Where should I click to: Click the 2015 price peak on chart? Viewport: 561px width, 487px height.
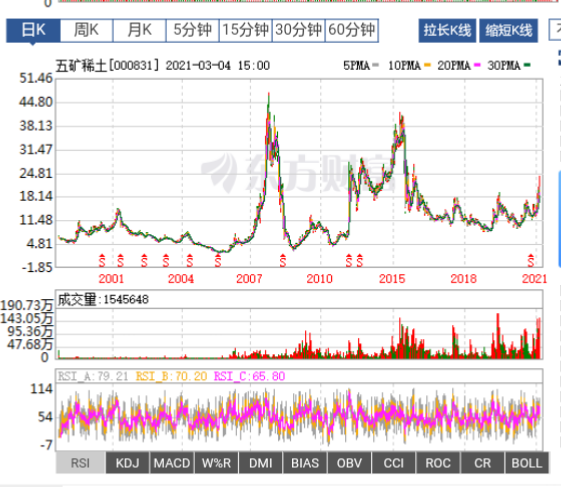click(x=401, y=114)
